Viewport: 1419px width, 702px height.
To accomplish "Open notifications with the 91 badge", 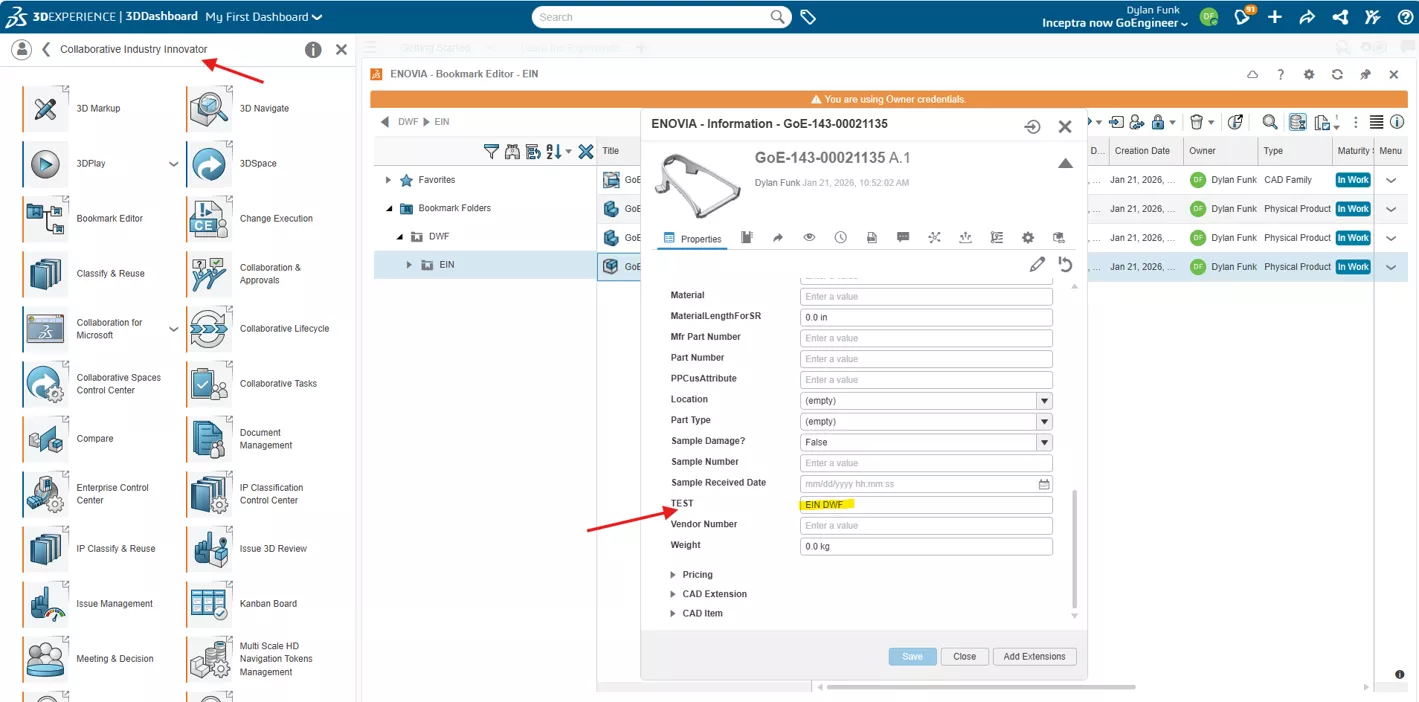I will (1242, 16).
